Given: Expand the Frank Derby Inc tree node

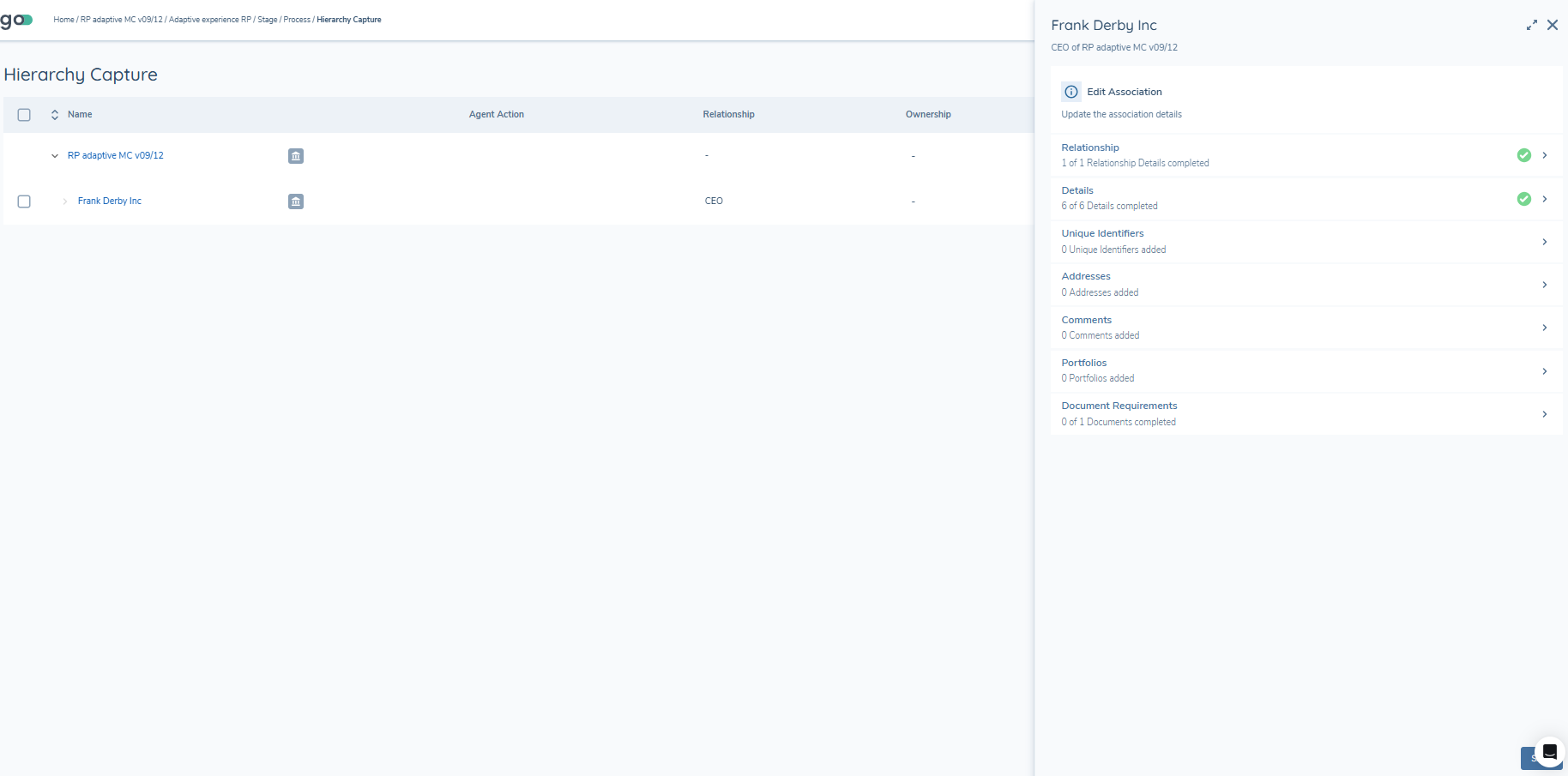Looking at the screenshot, I should [x=65, y=202].
